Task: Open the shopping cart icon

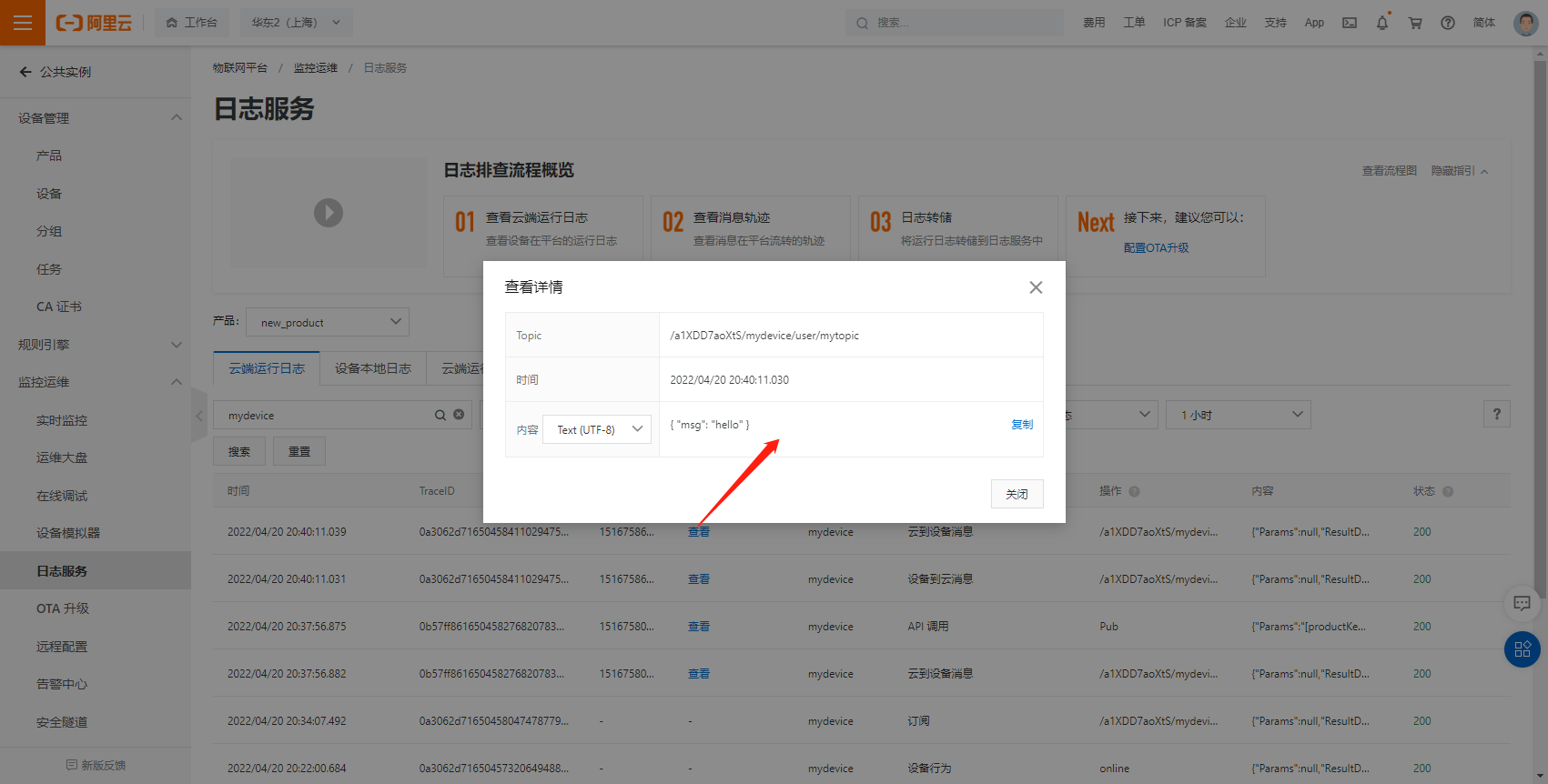Action: point(1415,23)
